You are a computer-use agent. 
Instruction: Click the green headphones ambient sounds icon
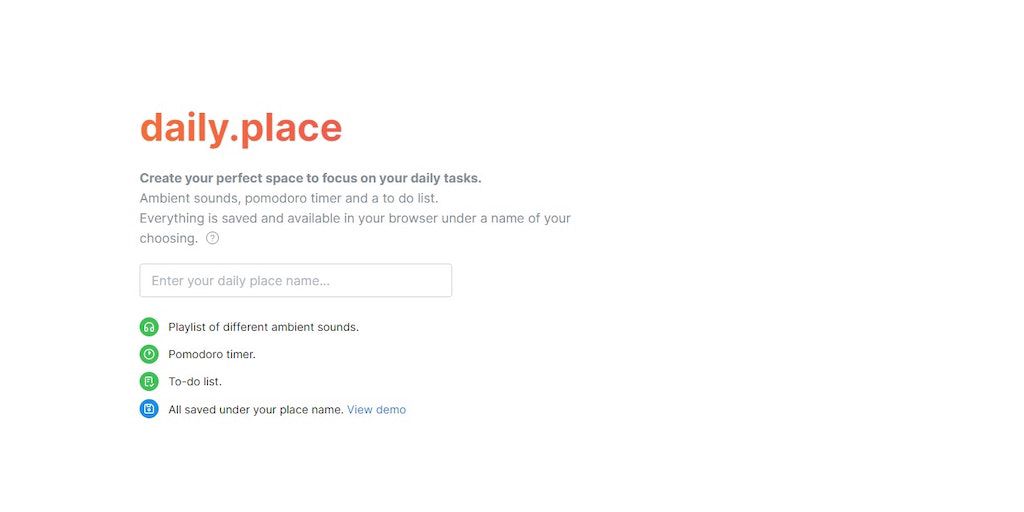coord(149,327)
